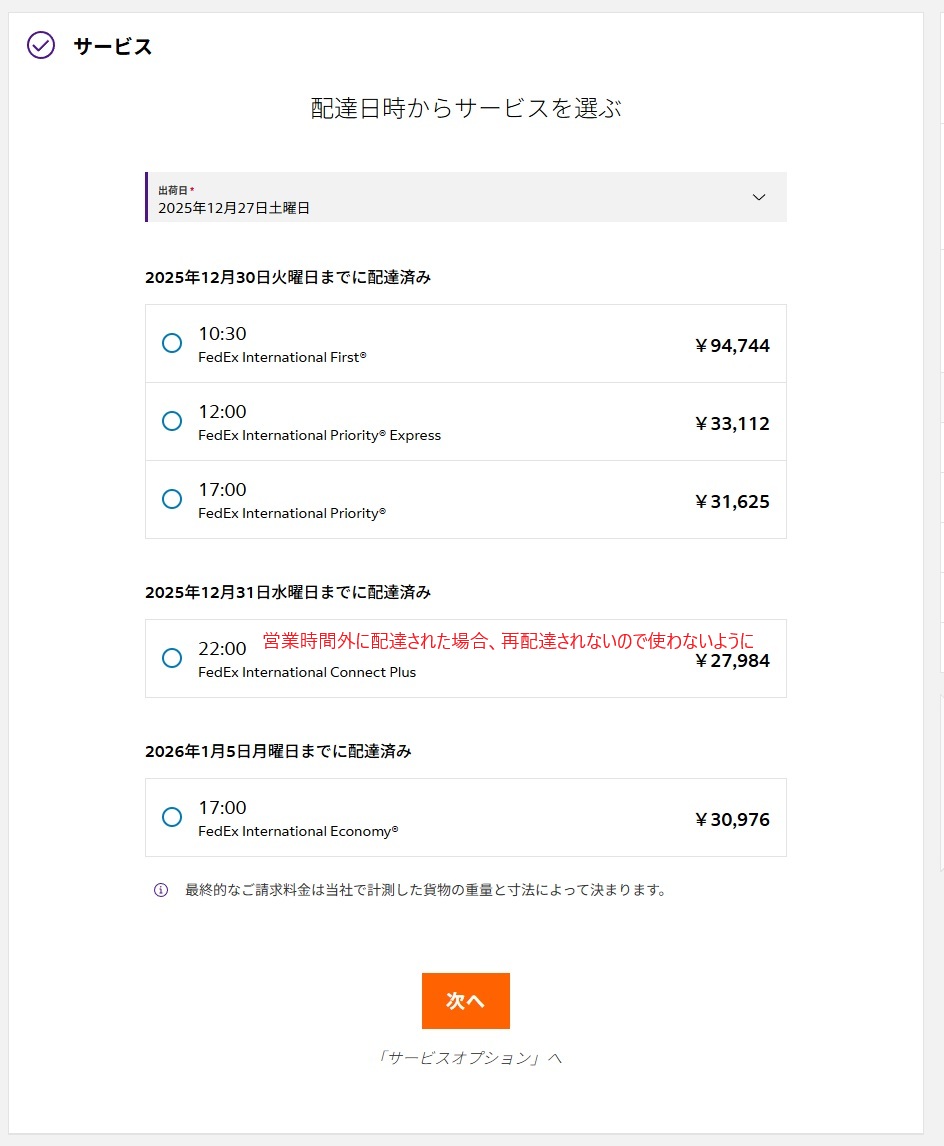
Task: Click the ¥30,976 Economy price
Action: click(732, 820)
